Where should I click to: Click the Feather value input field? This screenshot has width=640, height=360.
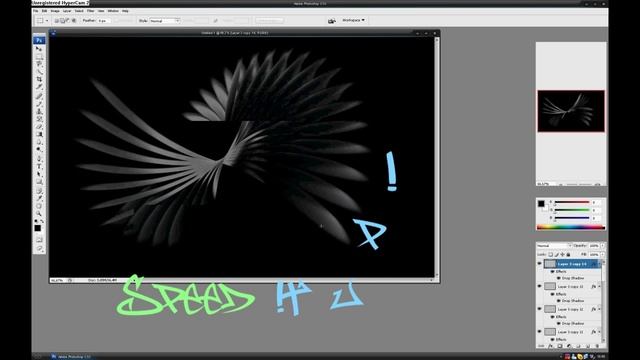(x=104, y=20)
